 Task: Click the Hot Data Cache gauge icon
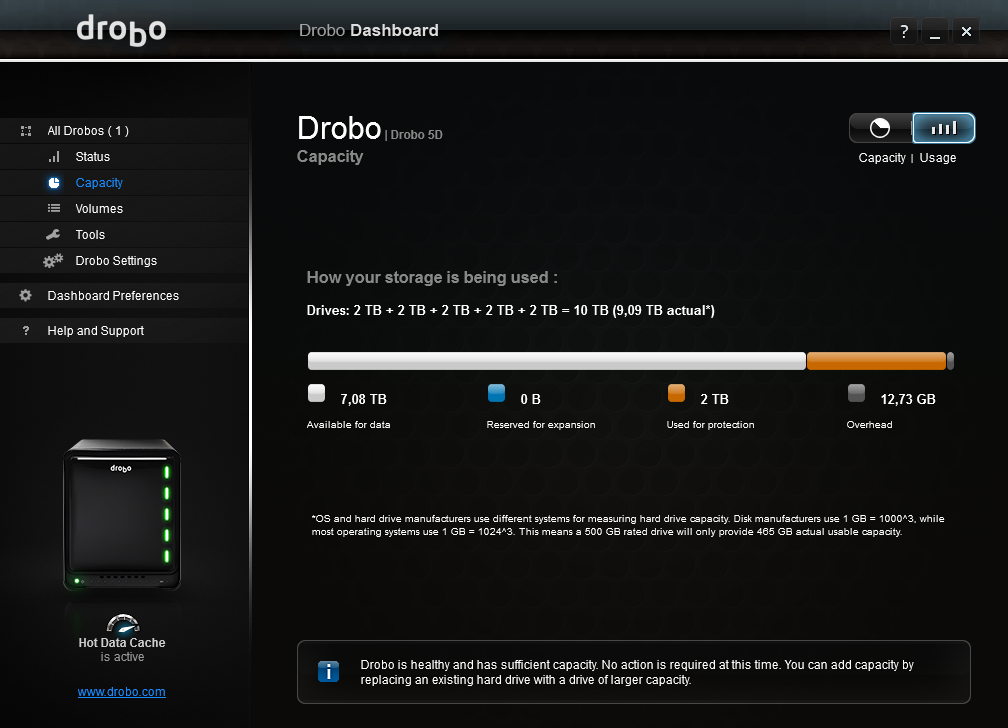122,622
